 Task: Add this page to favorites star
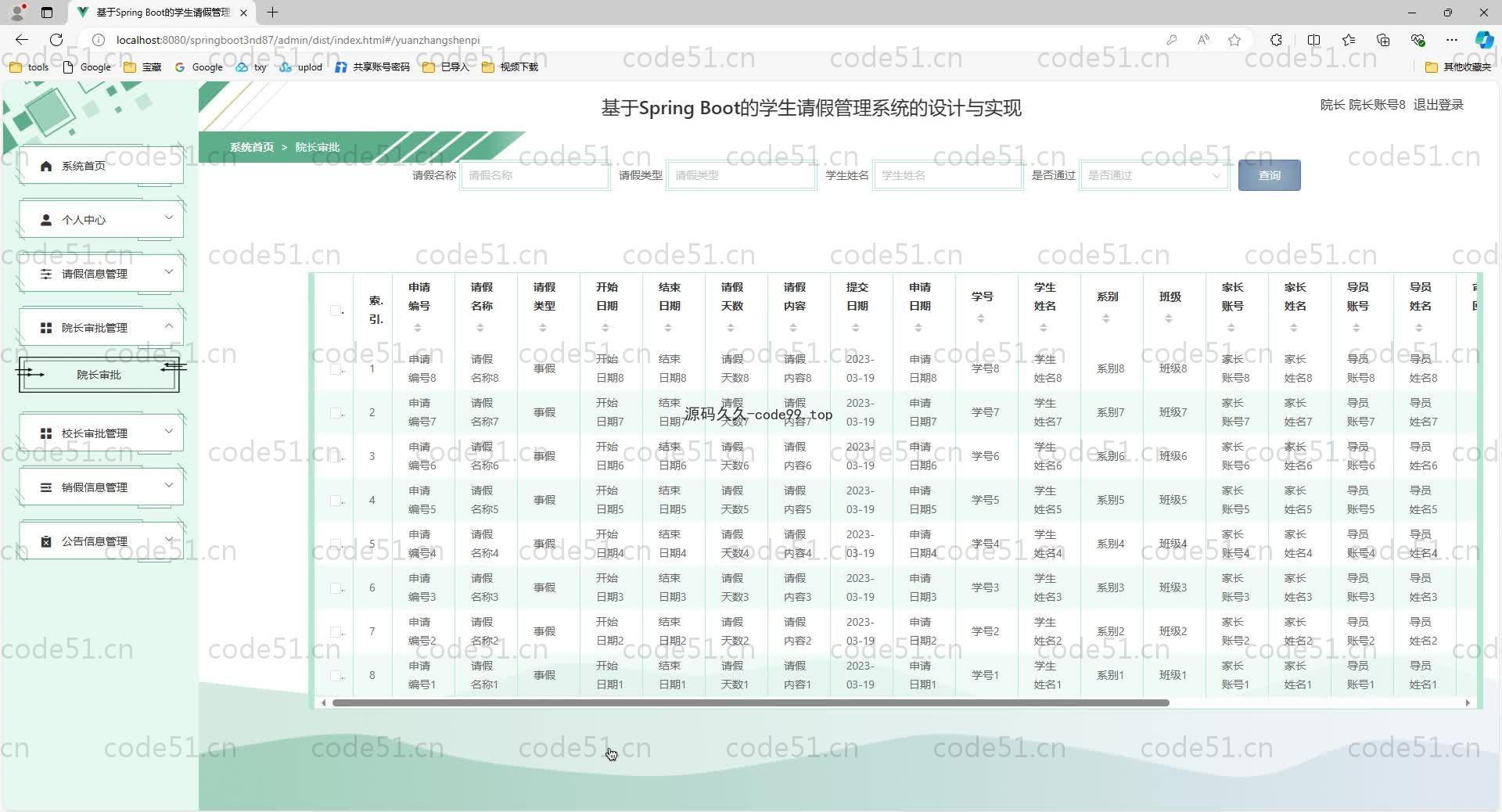coord(1234,40)
